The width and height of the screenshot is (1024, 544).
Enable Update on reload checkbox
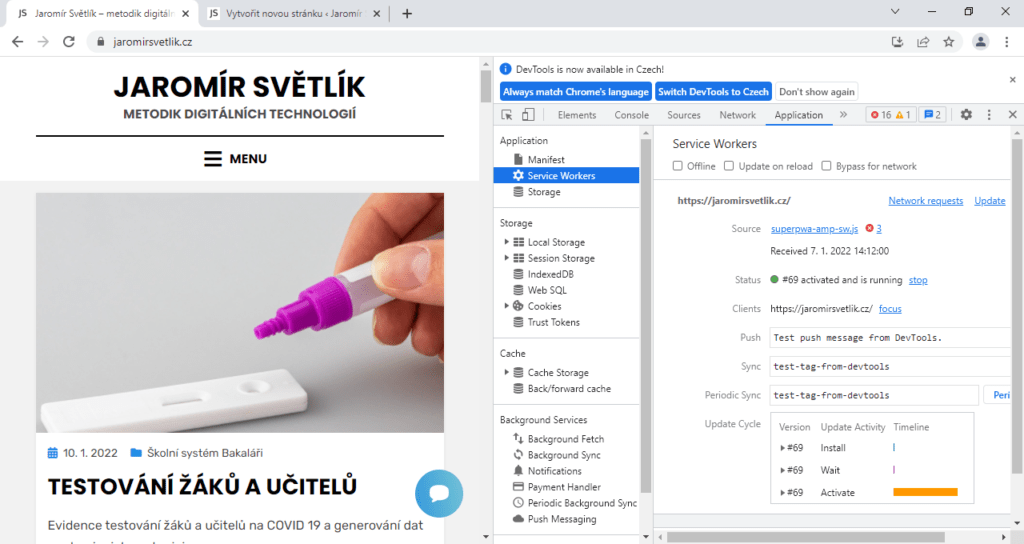pyautogui.click(x=729, y=166)
